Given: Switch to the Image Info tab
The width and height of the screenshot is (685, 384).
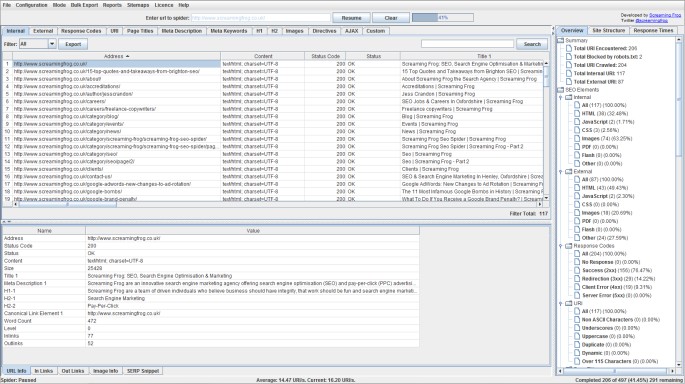Looking at the screenshot, I should tap(106, 371).
